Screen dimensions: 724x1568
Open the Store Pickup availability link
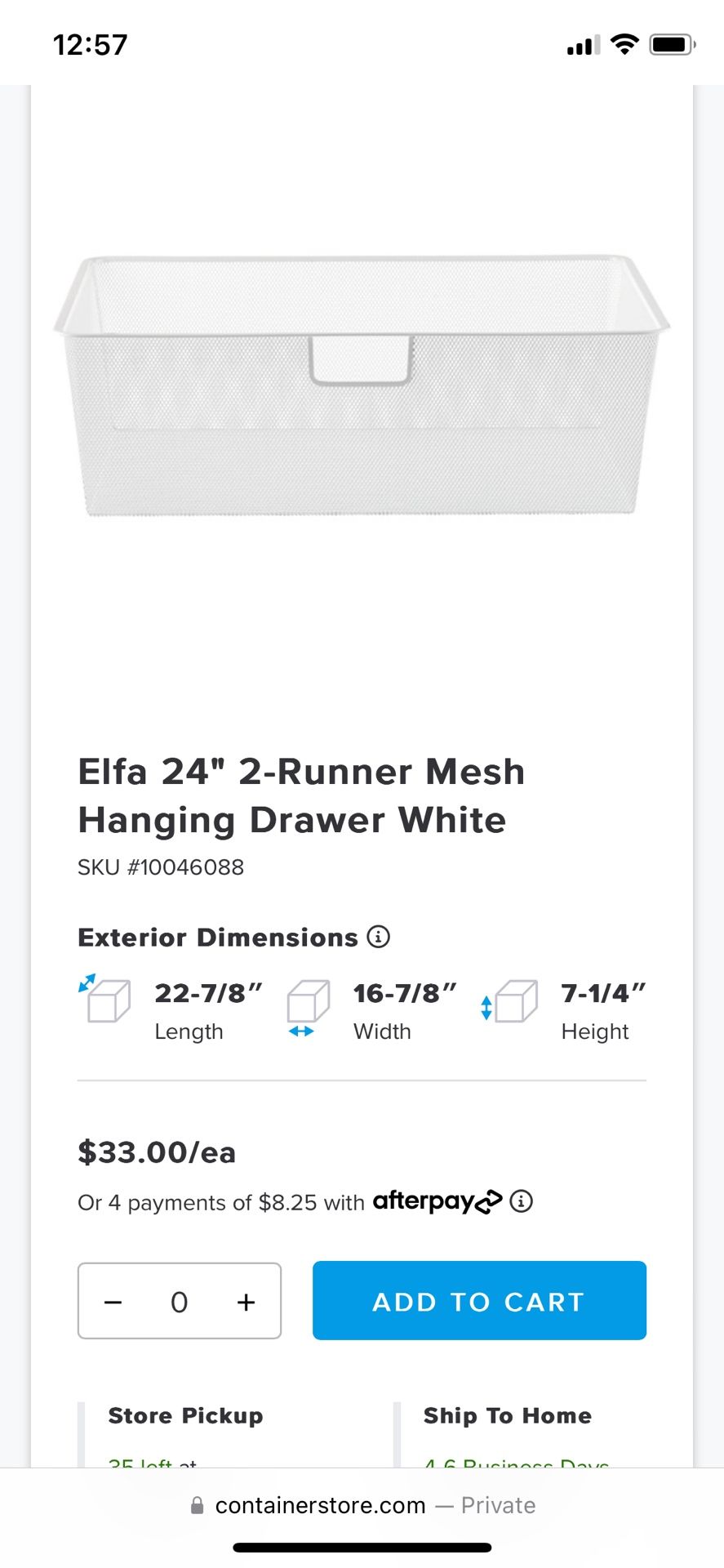tap(153, 1462)
